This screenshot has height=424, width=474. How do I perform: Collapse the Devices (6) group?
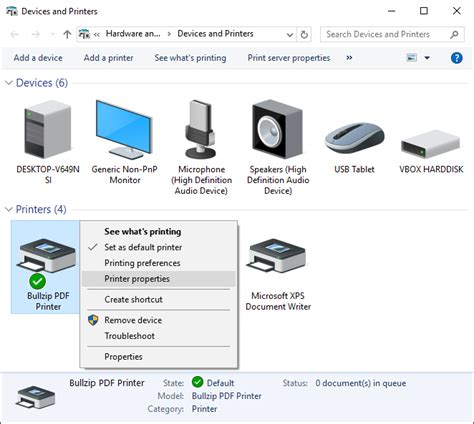coord(9,83)
